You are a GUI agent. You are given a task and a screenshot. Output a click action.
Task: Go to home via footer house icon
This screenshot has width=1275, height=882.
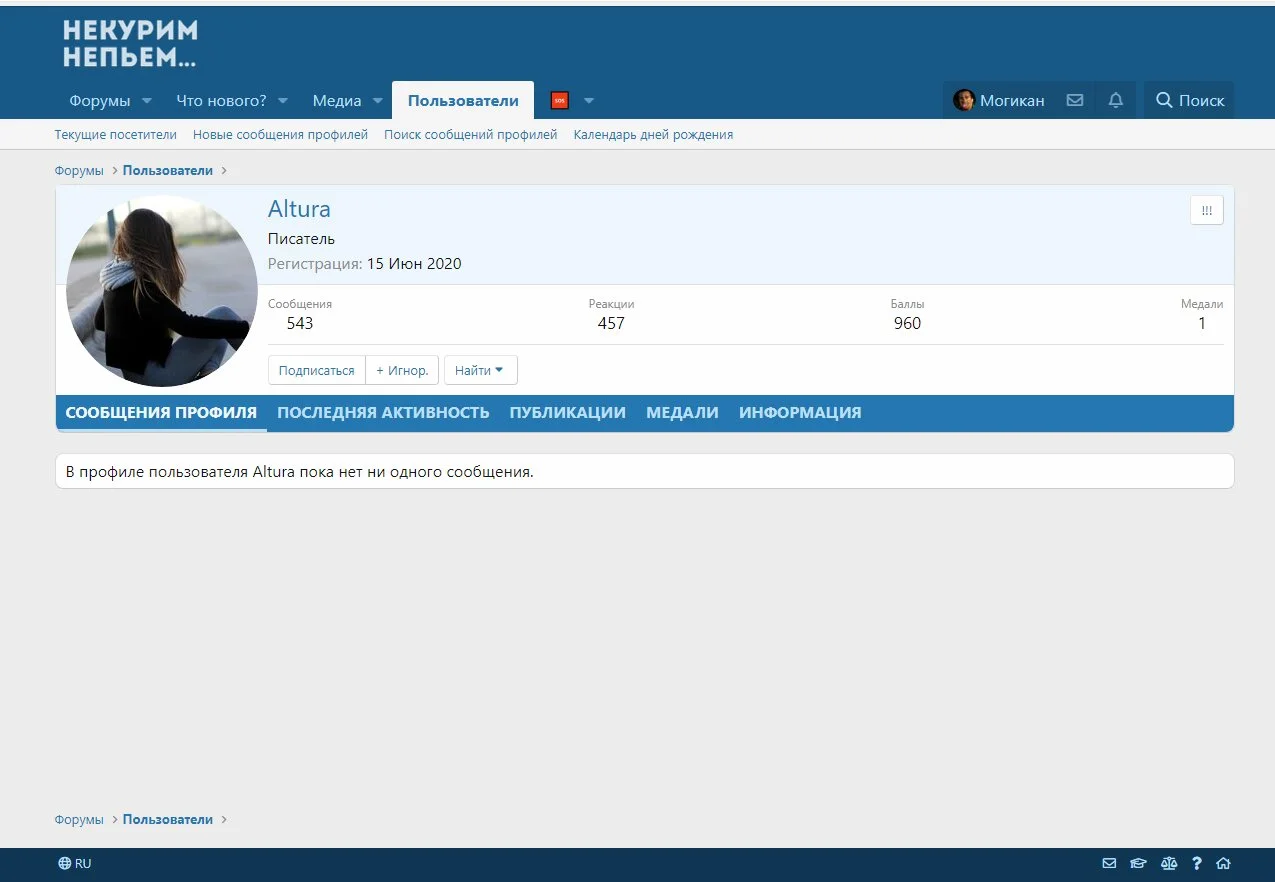(1223, 864)
